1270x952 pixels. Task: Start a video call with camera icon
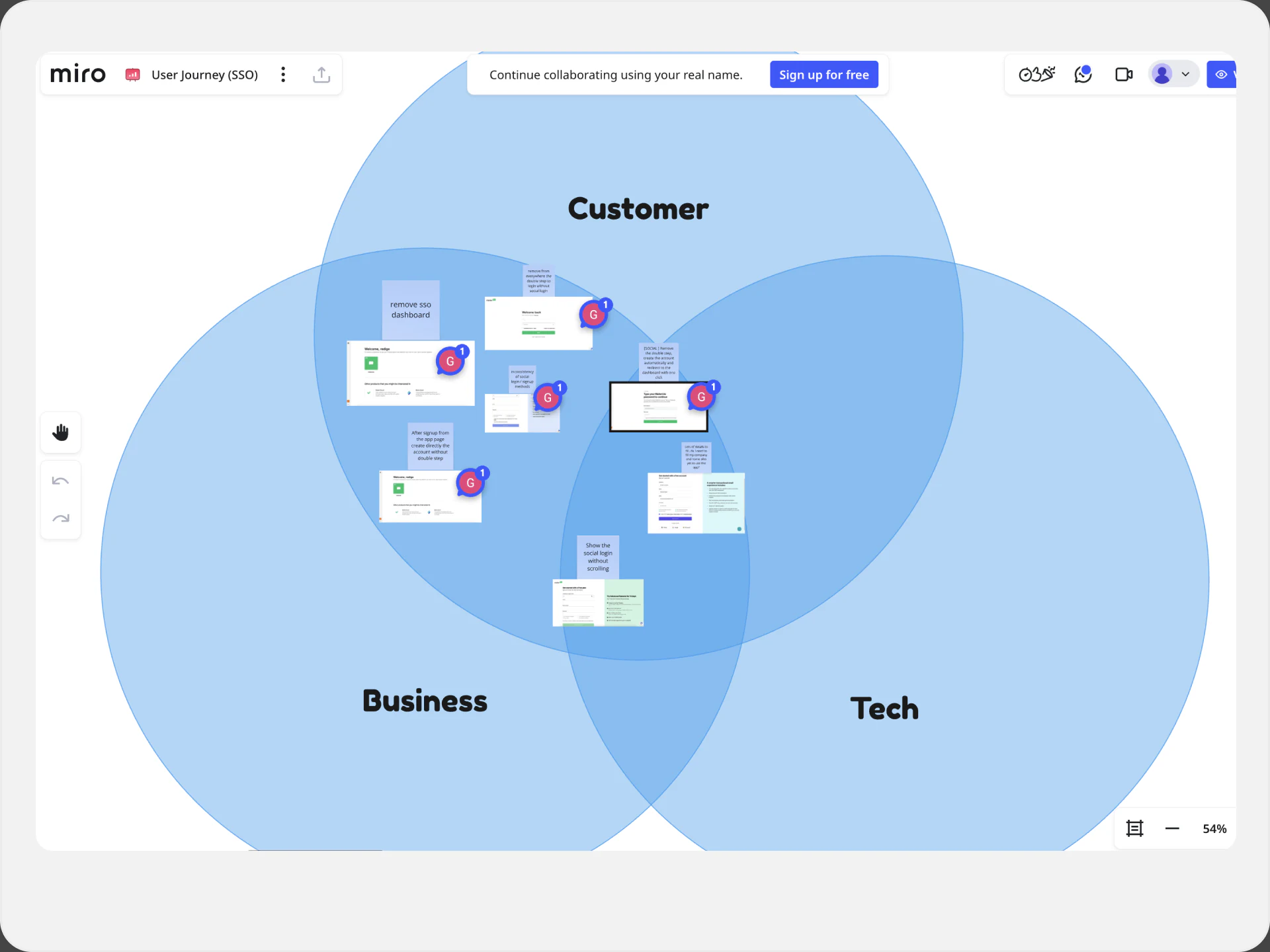(x=1124, y=75)
